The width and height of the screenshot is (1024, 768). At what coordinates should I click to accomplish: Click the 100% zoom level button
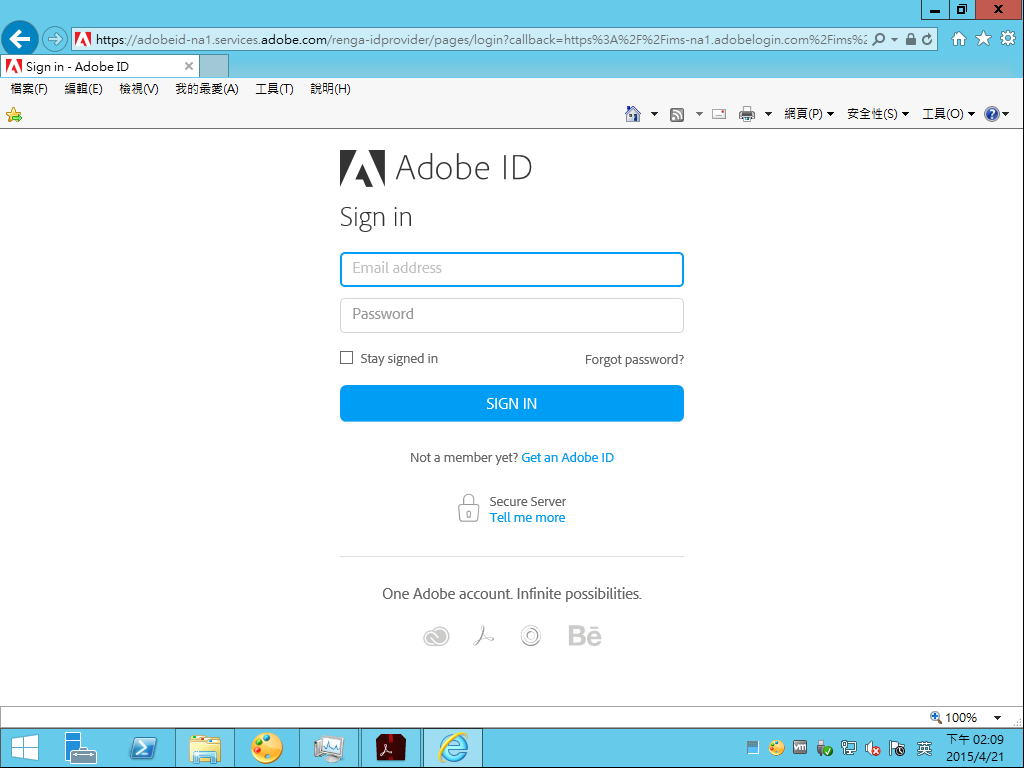pos(955,718)
